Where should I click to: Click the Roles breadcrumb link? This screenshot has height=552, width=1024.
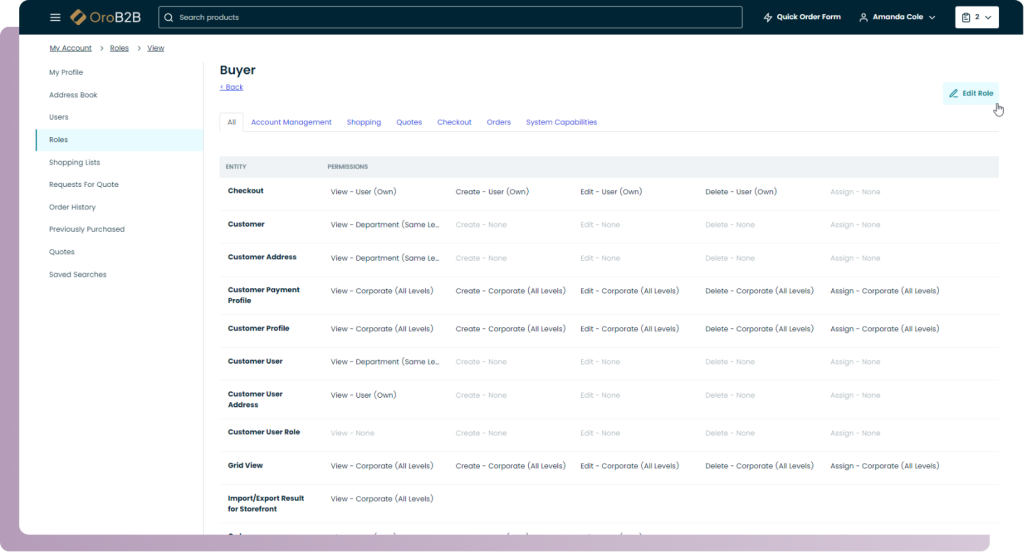tap(119, 48)
